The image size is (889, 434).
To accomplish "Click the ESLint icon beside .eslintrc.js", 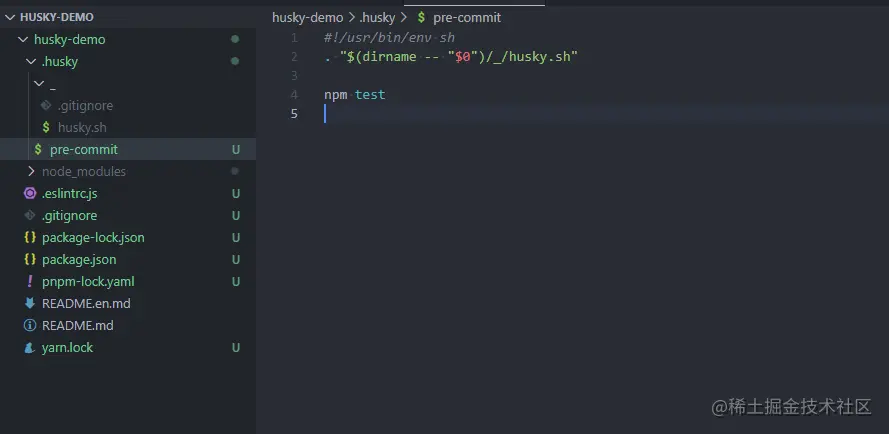I will 30,193.
